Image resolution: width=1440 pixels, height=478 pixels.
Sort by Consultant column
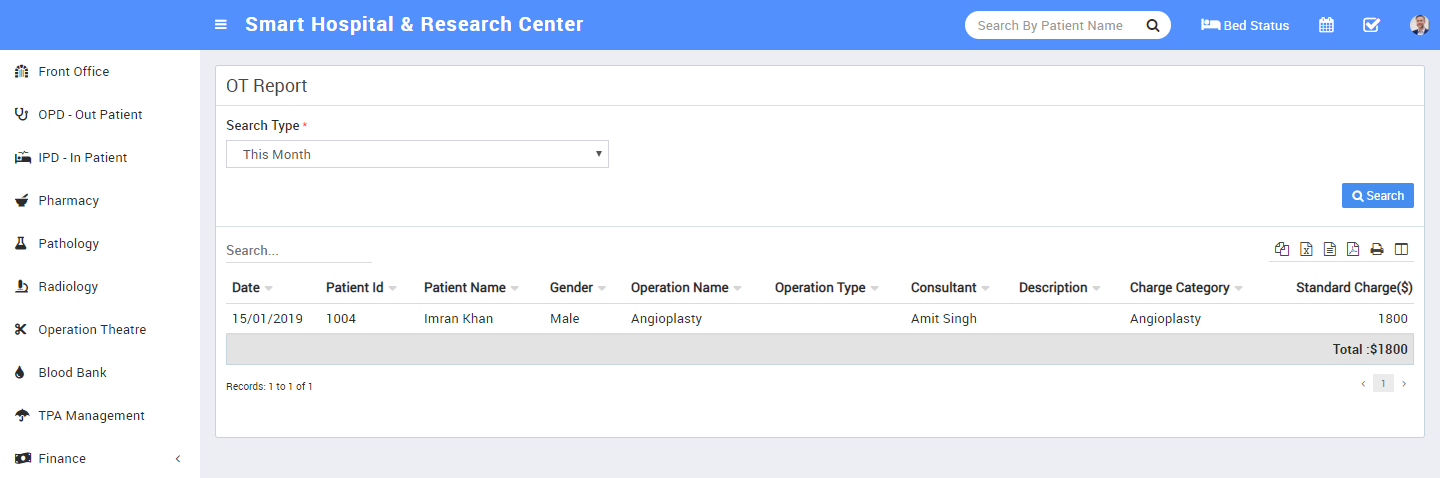click(x=950, y=288)
